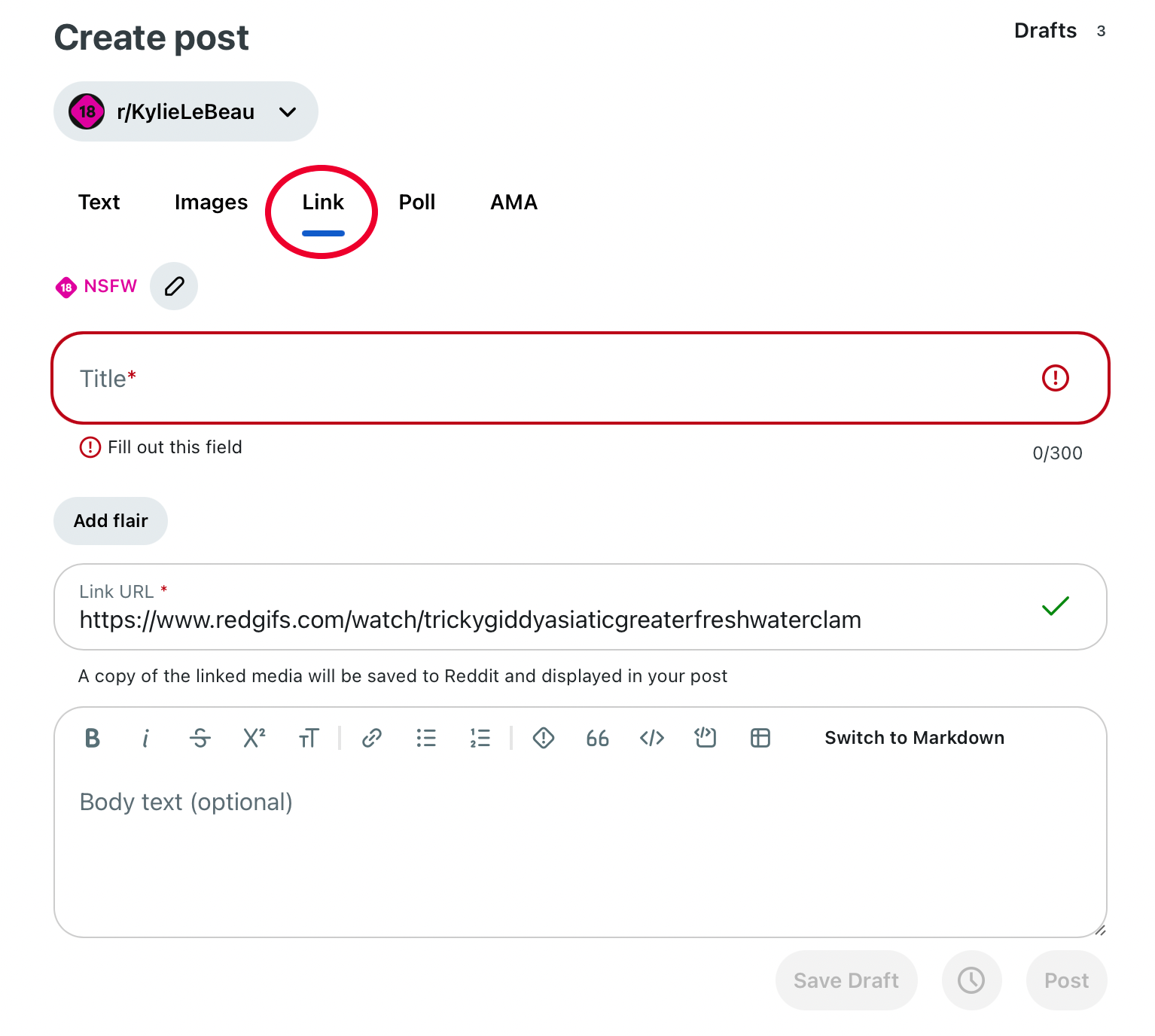Focus the Title input field

[581, 378]
